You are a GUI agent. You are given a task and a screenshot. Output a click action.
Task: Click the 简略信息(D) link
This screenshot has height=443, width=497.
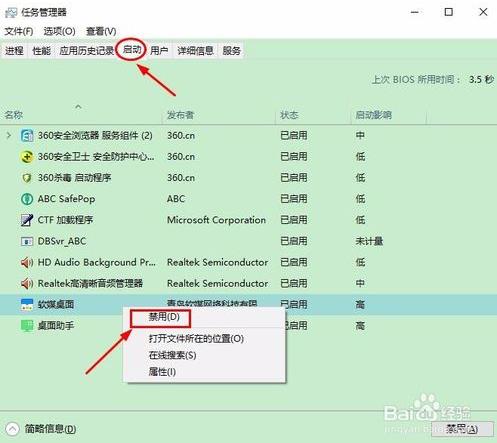pos(50,429)
